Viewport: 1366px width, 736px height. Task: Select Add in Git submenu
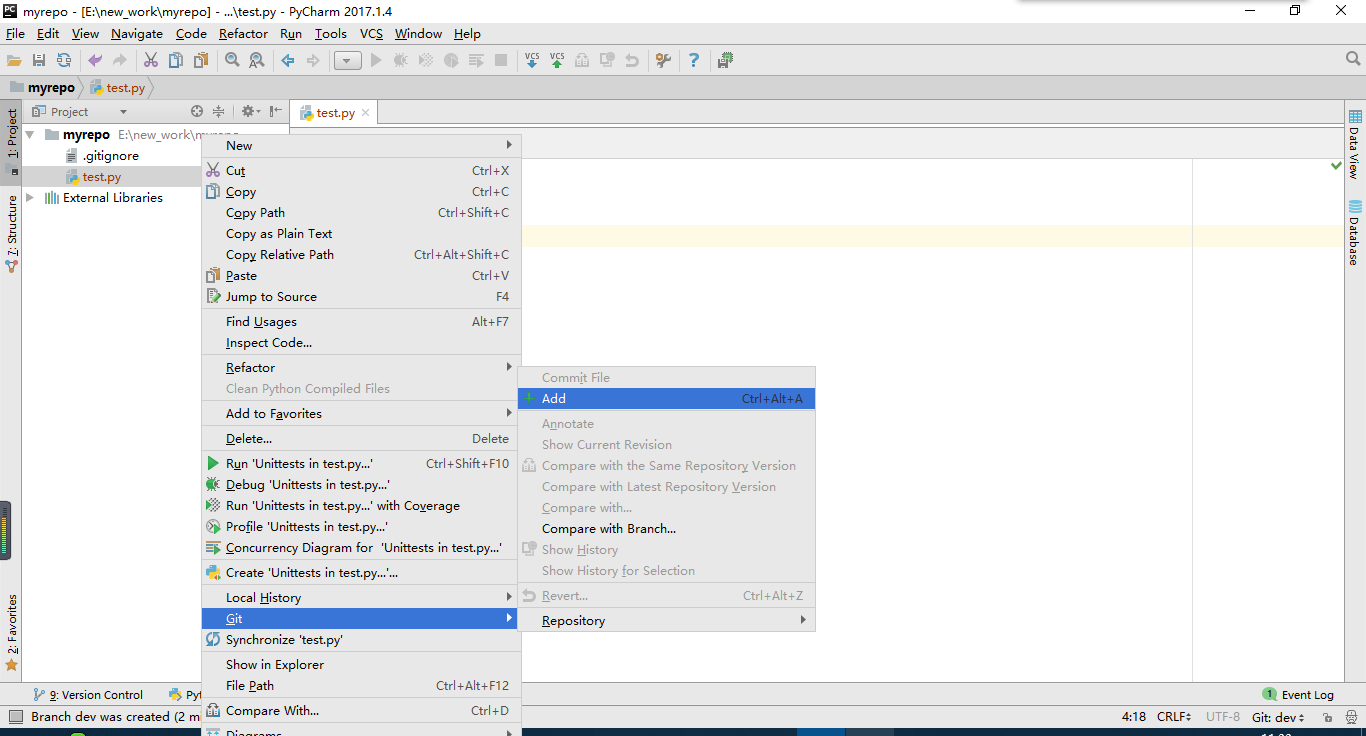(x=667, y=398)
